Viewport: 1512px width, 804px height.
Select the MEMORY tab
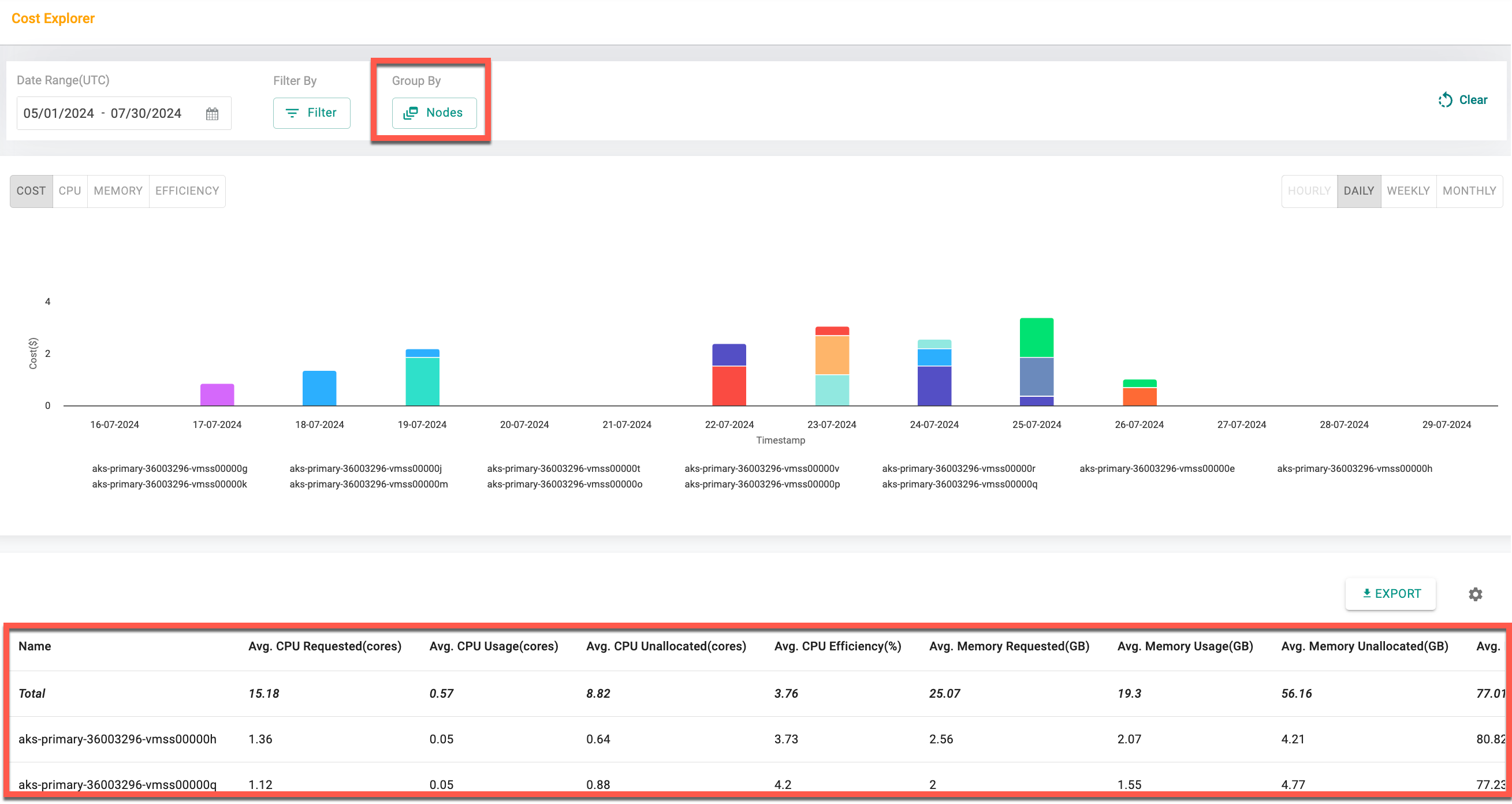[117, 190]
